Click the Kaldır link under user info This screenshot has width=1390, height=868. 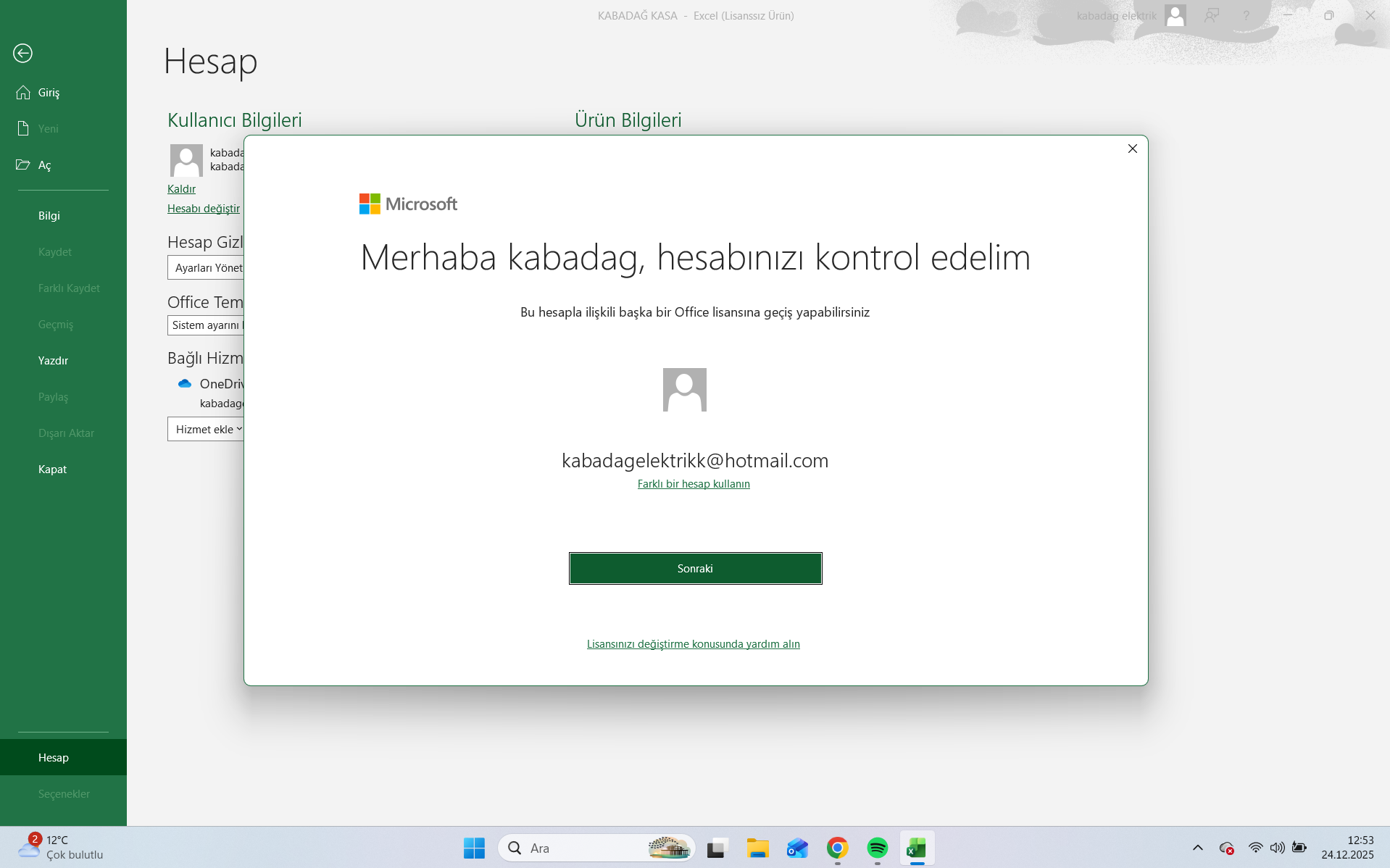[x=181, y=189]
